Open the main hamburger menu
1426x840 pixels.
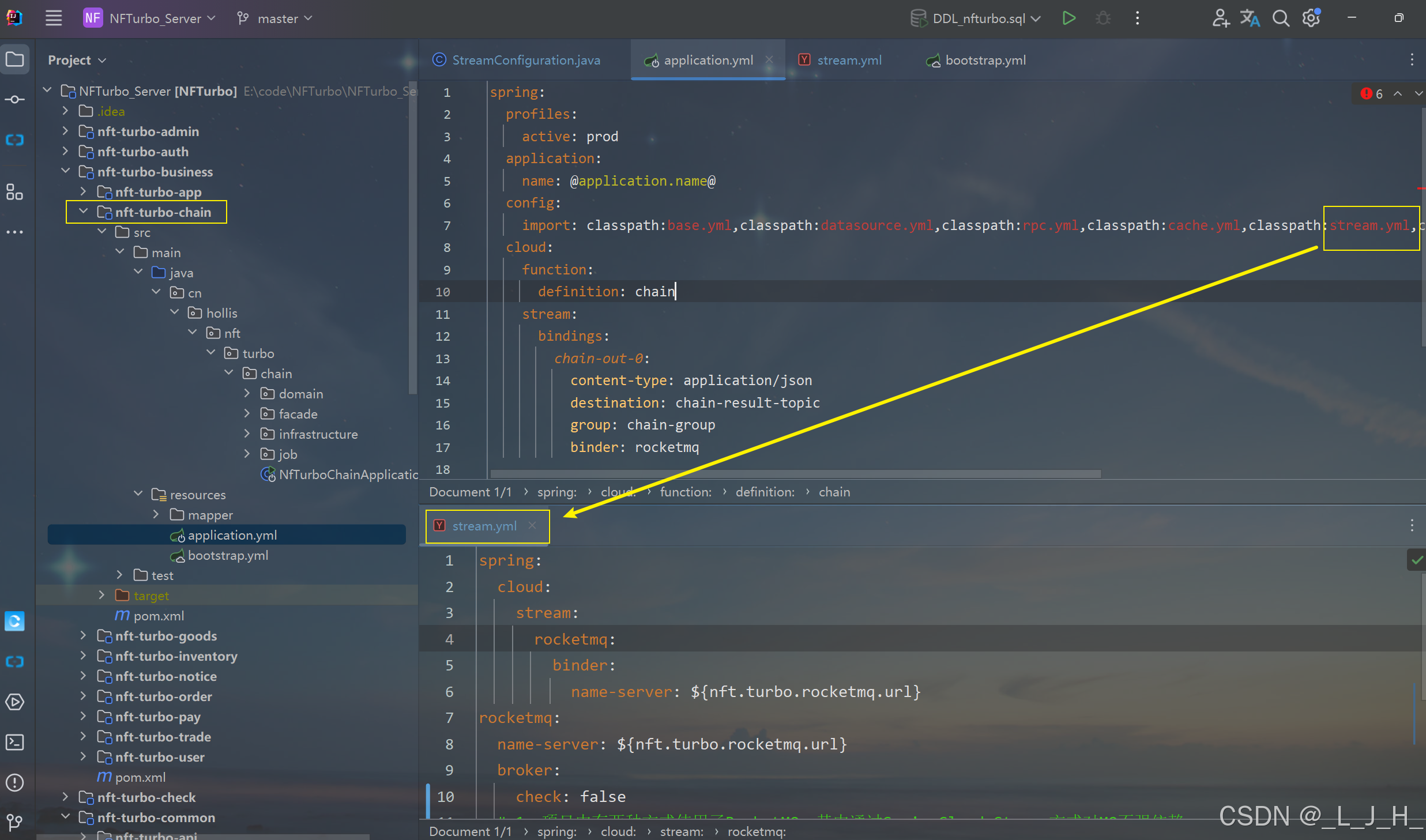[x=54, y=18]
